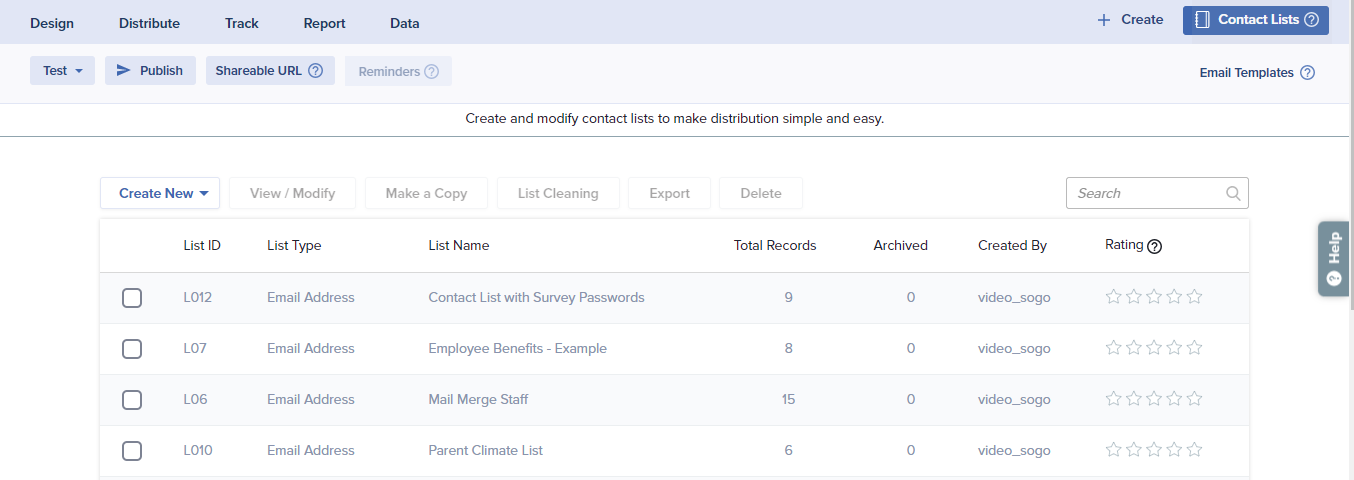Click the Contact Lists notebook icon
The image size is (1354, 480).
tap(1202, 20)
